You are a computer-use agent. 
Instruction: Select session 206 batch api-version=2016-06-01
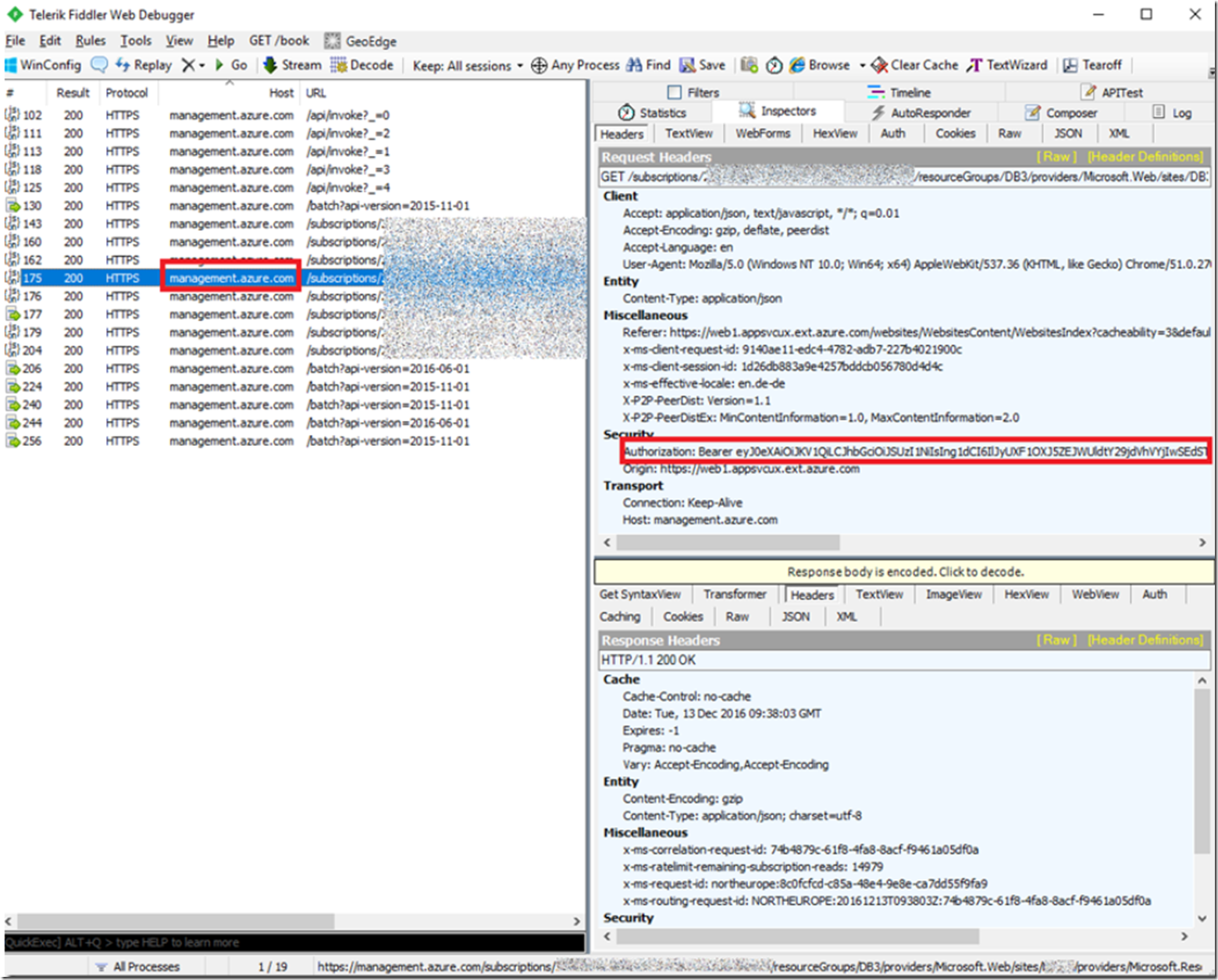click(294, 369)
